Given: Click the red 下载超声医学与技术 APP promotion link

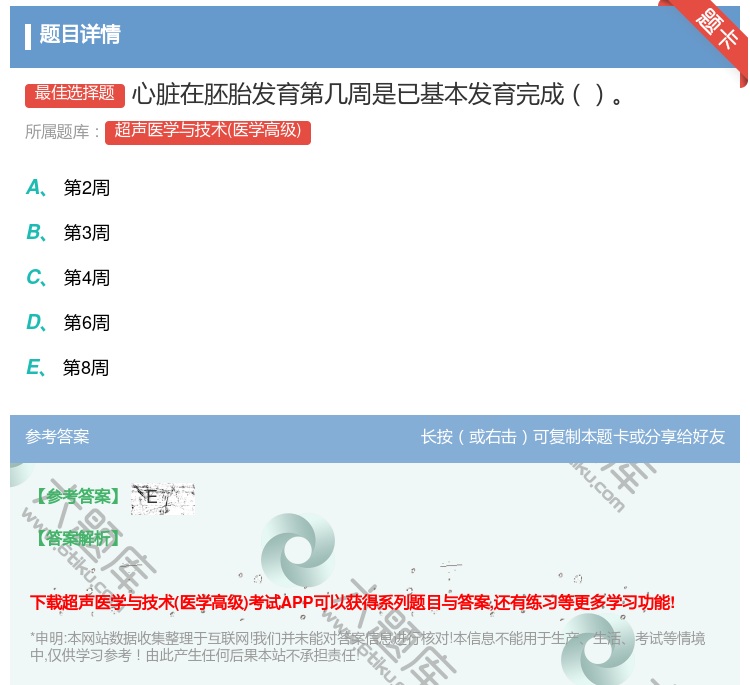Looking at the screenshot, I should [x=353, y=602].
